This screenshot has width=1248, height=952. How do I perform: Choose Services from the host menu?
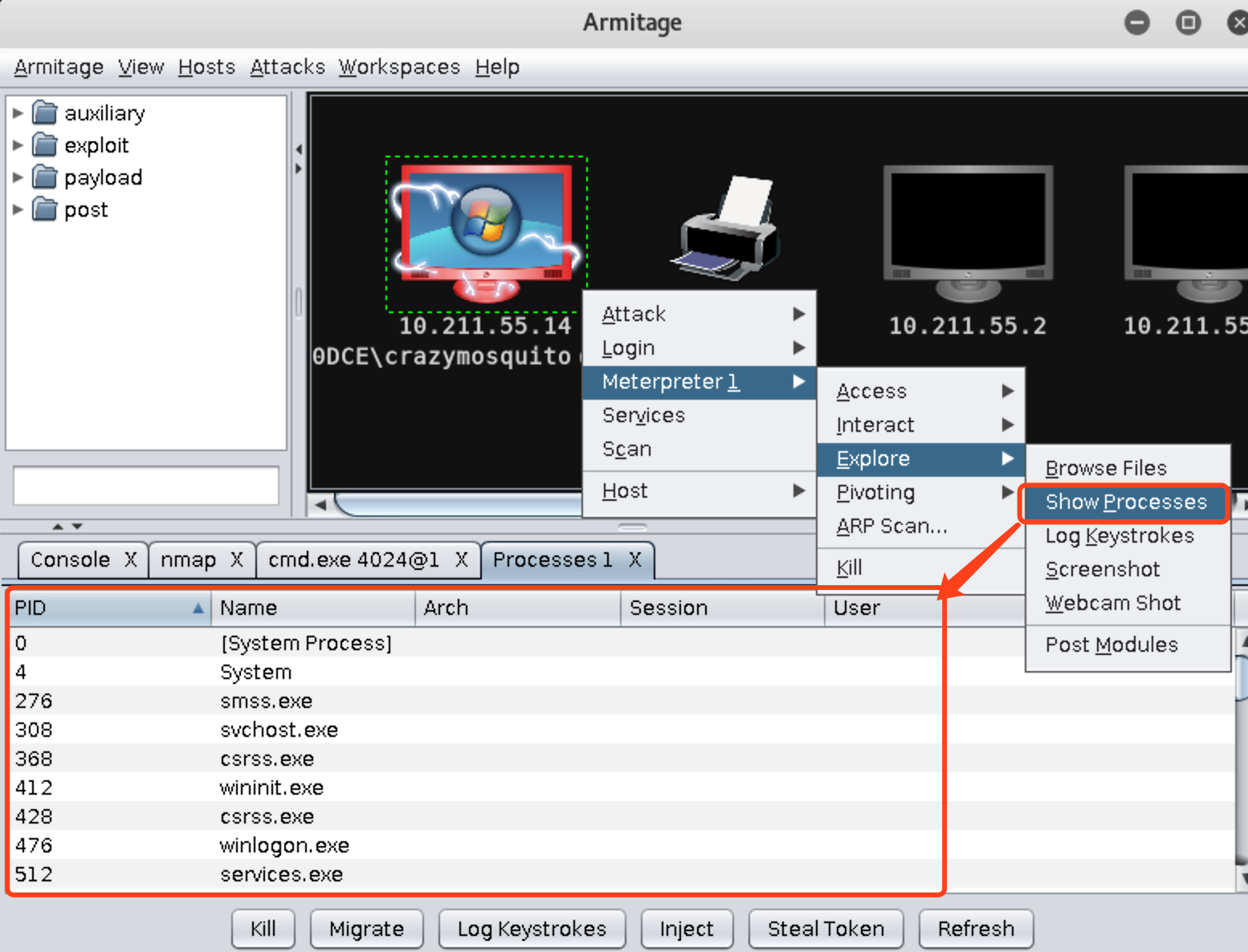699,415
